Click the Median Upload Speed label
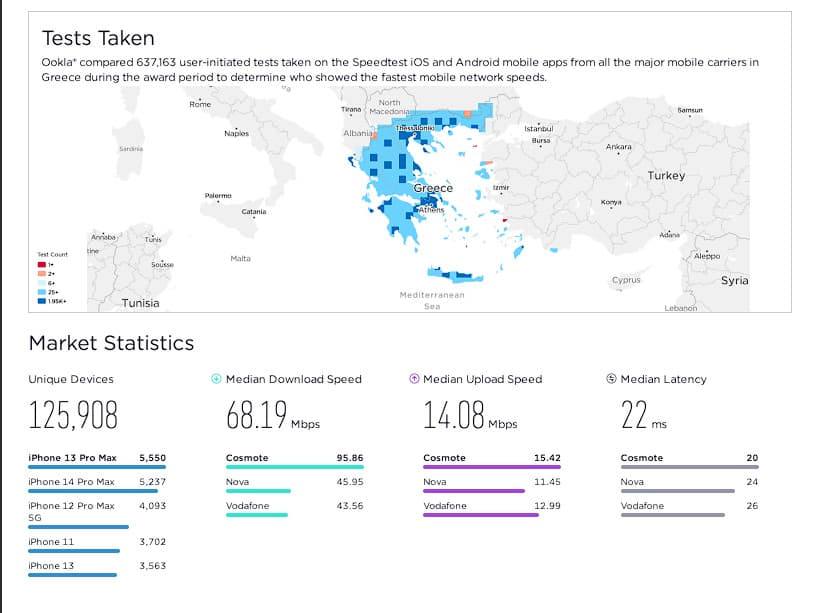The image size is (814, 613). click(483, 379)
